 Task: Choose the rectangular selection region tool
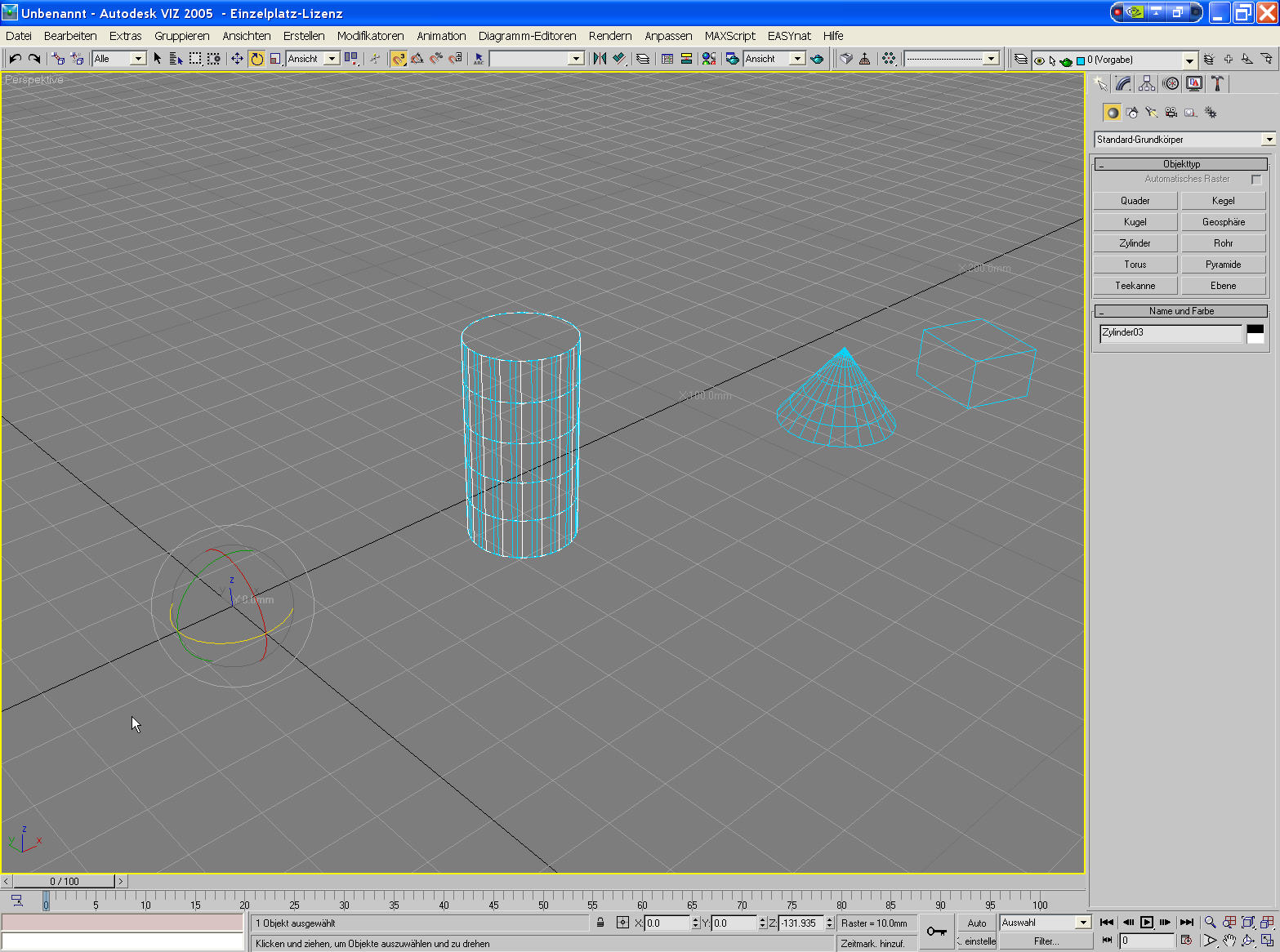(x=195, y=59)
